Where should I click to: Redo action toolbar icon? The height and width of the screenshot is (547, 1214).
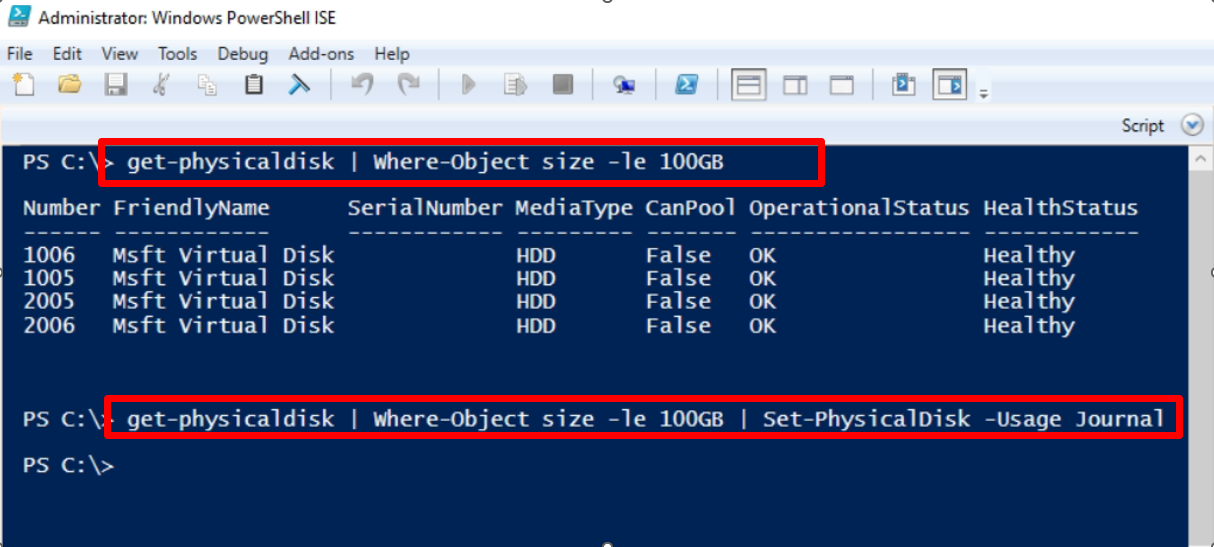coord(408,85)
